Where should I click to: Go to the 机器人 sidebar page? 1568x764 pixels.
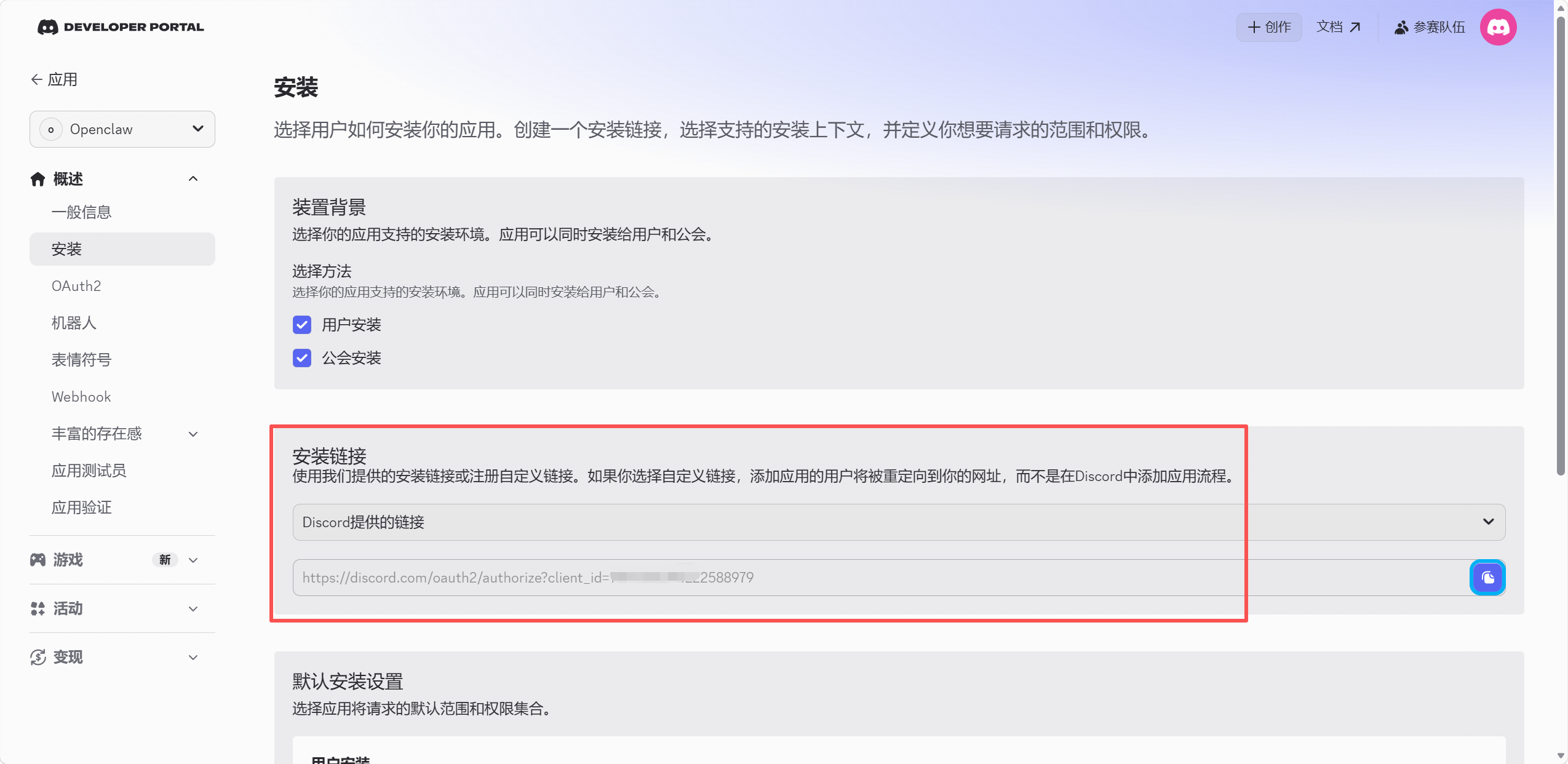(74, 323)
